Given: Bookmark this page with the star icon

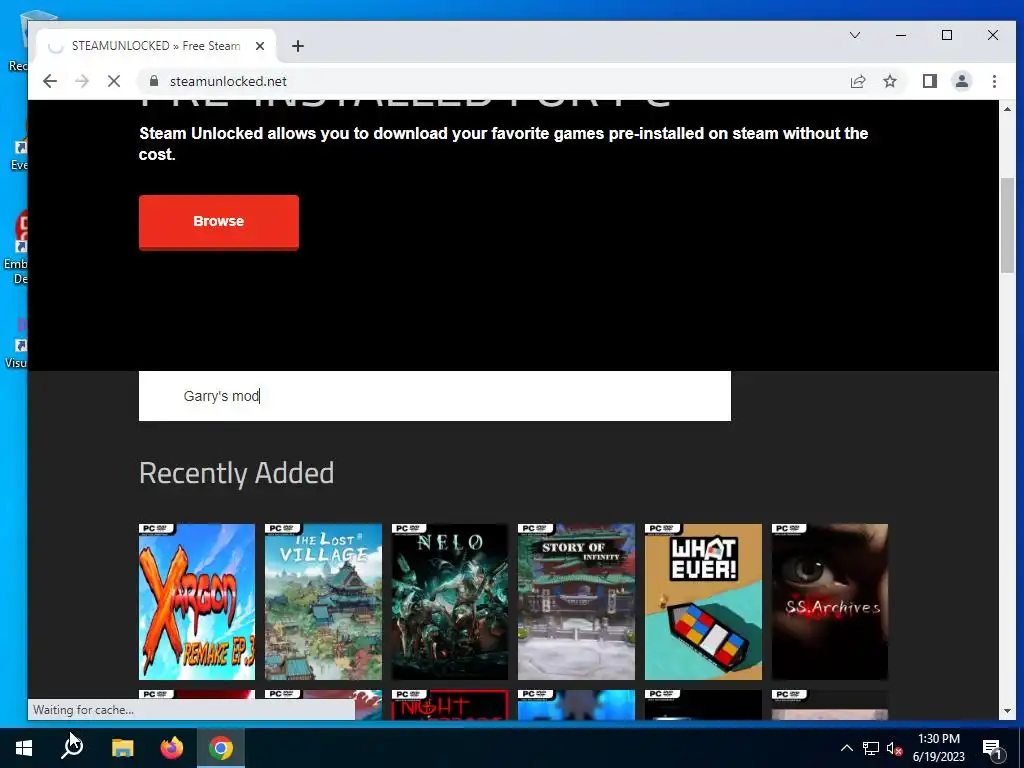Looking at the screenshot, I should pyautogui.click(x=889, y=81).
